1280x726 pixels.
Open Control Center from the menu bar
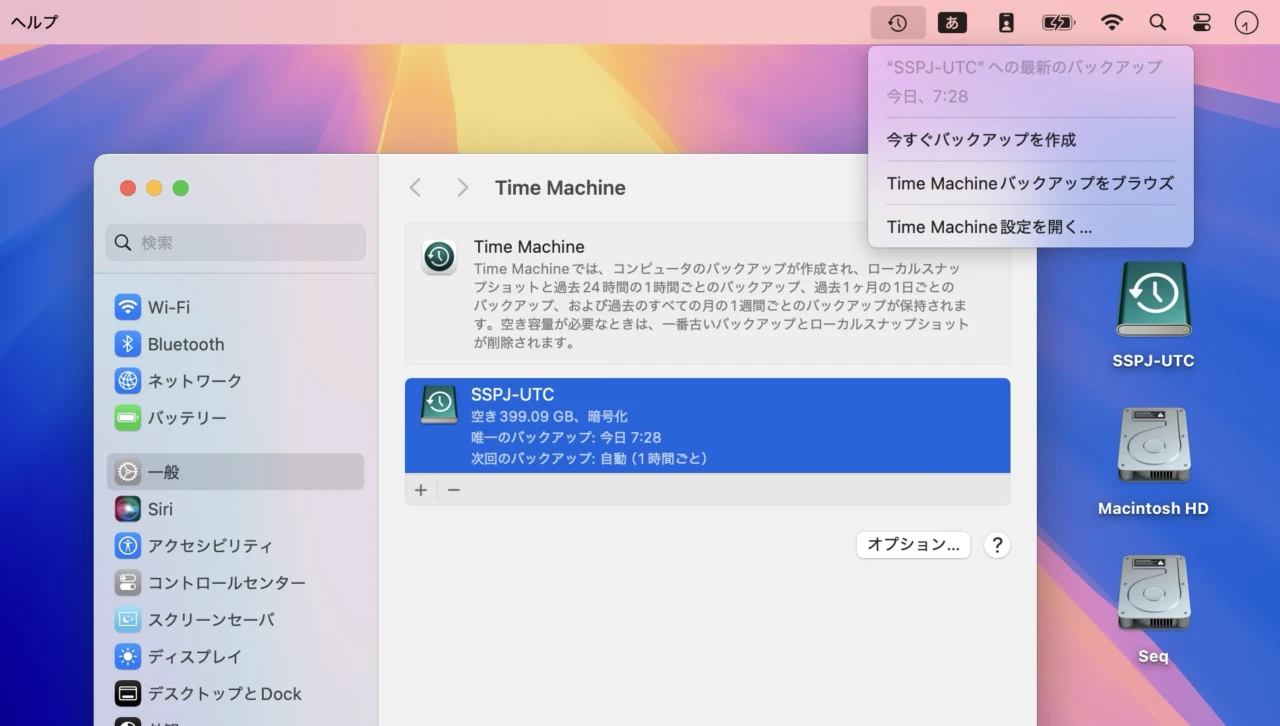point(1201,22)
